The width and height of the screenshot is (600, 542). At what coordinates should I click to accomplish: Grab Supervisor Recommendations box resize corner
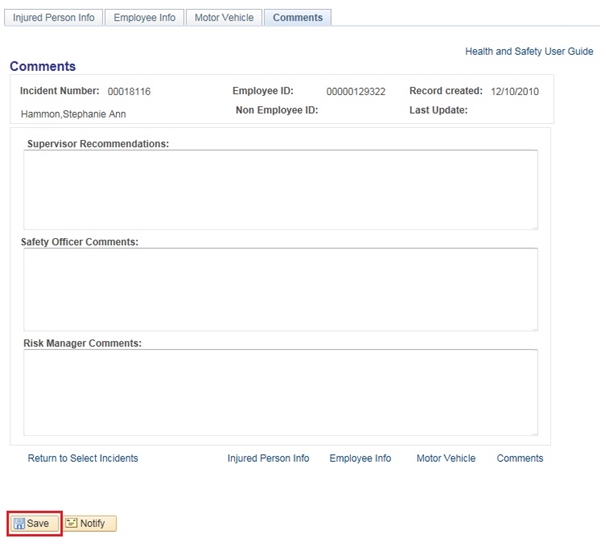pyautogui.click(x=534, y=226)
